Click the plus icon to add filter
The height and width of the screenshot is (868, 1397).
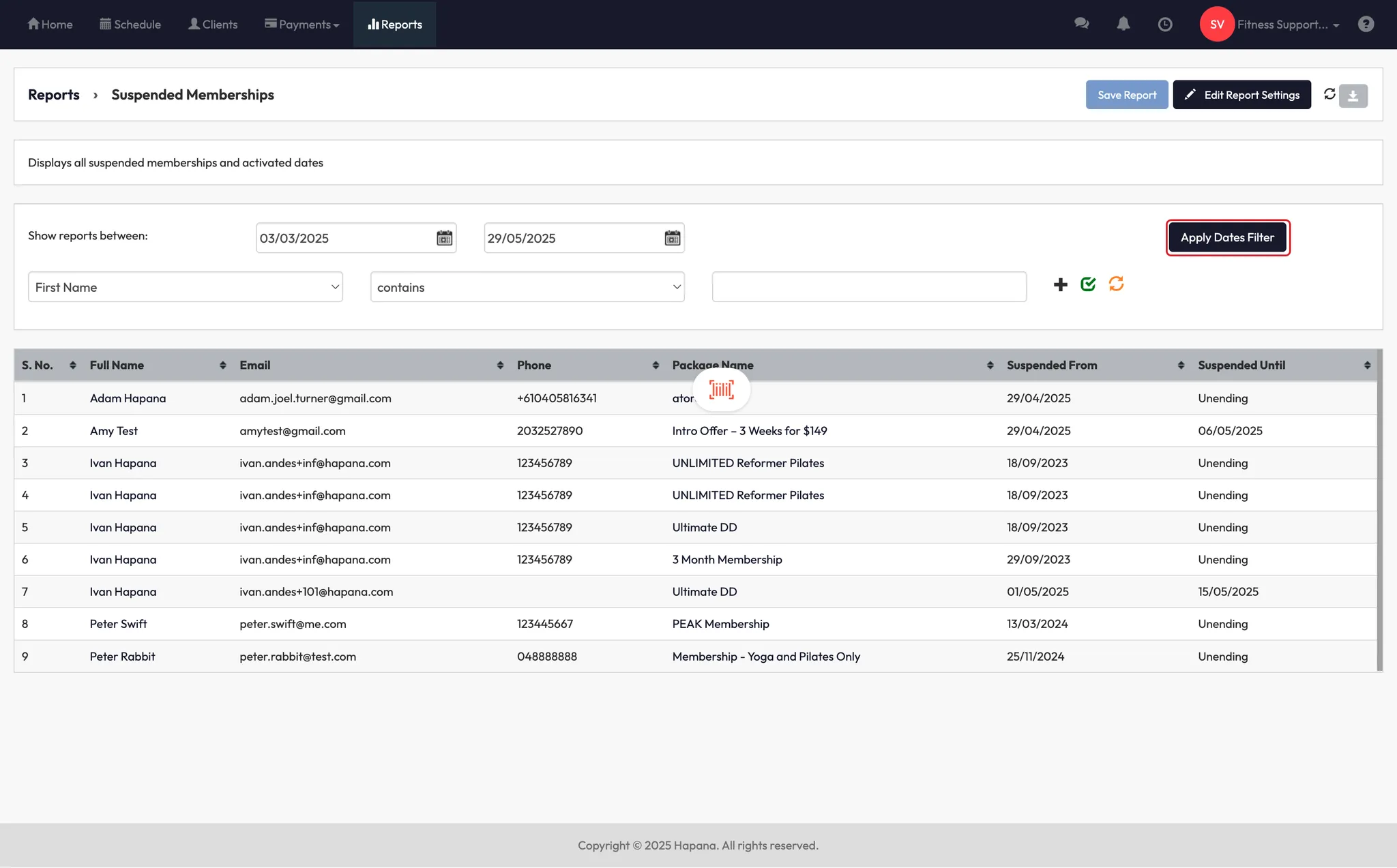point(1060,284)
